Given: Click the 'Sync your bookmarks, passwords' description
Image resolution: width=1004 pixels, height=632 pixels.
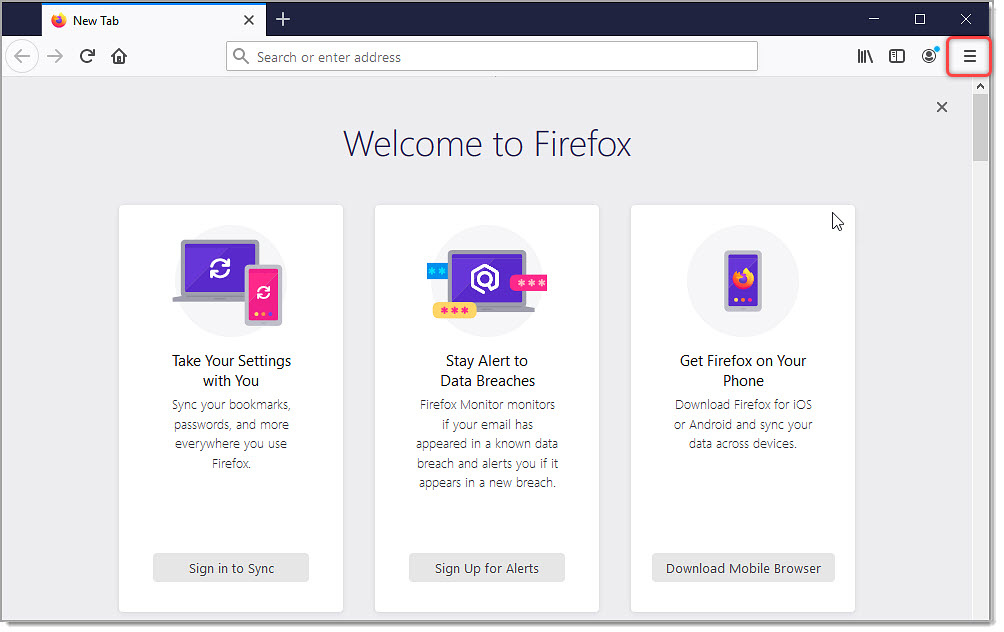Looking at the screenshot, I should tap(231, 434).
